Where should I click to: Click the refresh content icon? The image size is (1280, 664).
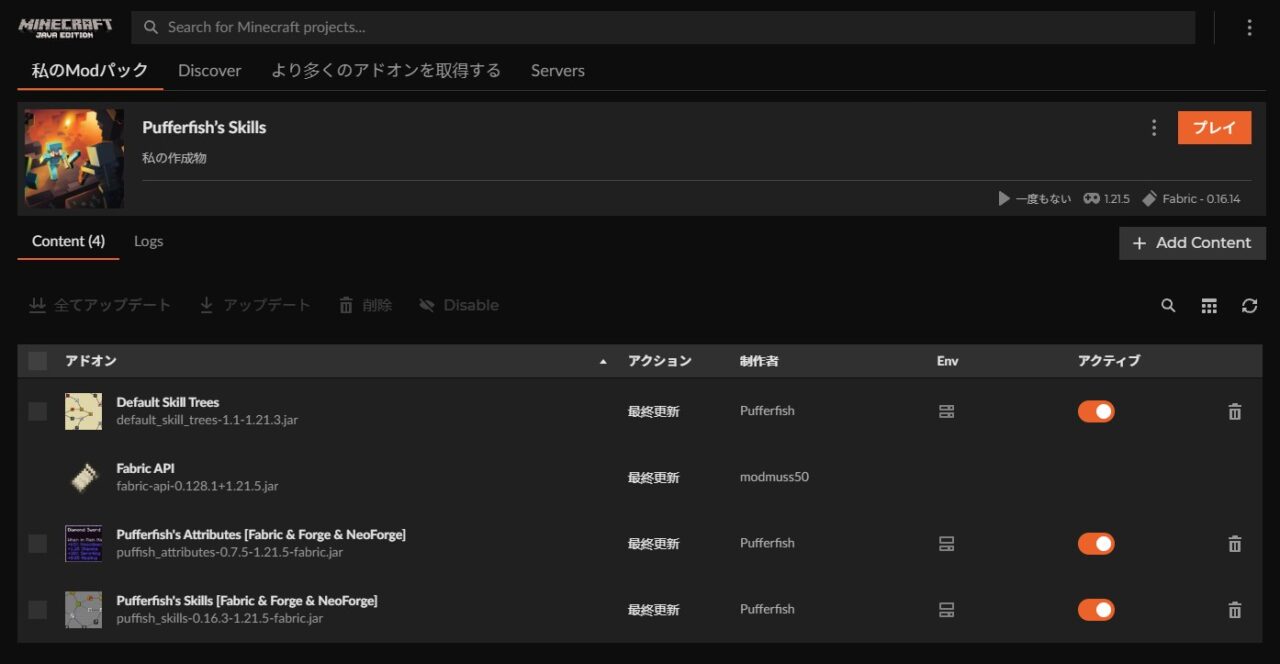[x=1249, y=306]
